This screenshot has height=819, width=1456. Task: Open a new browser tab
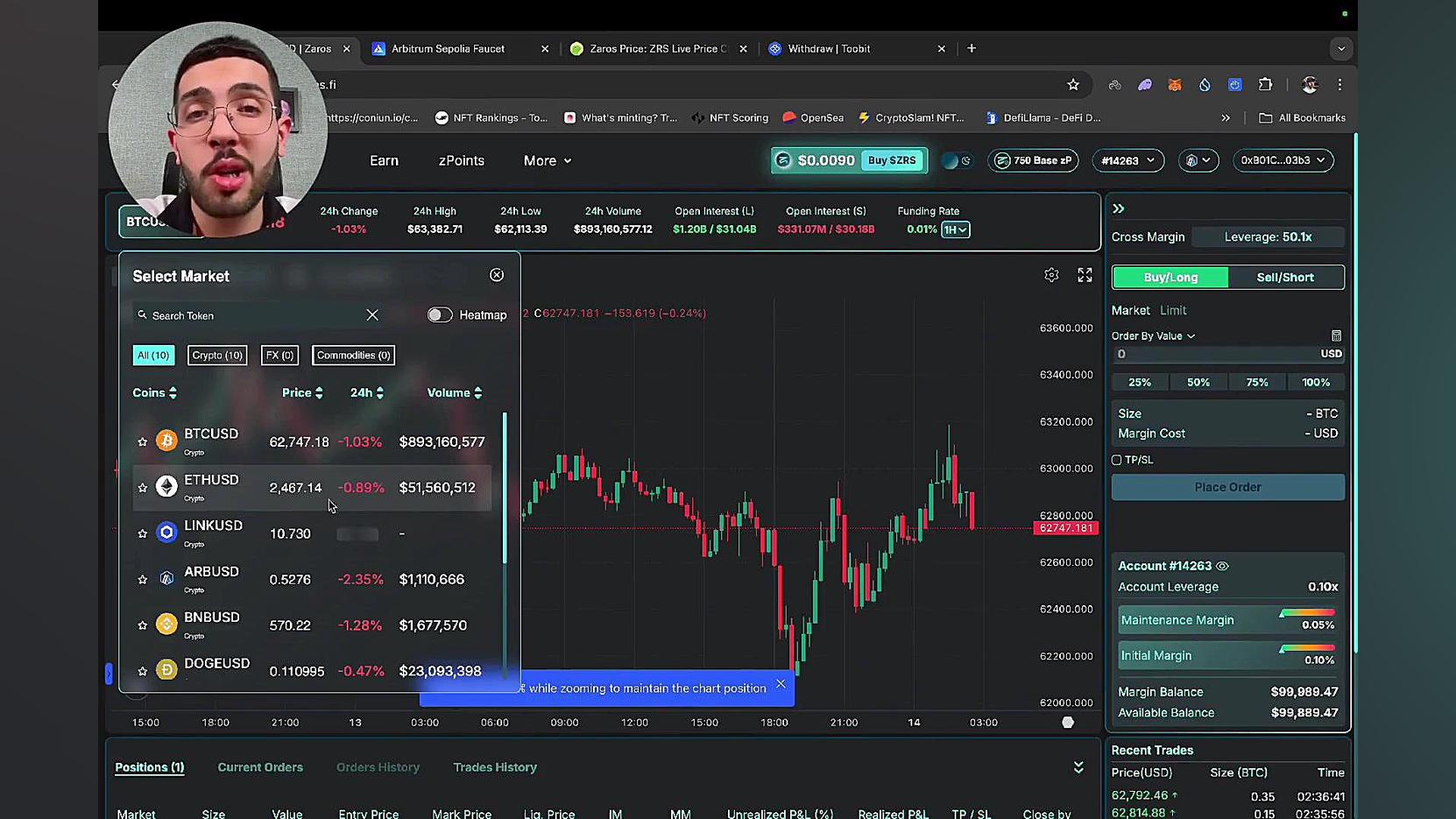(x=972, y=48)
